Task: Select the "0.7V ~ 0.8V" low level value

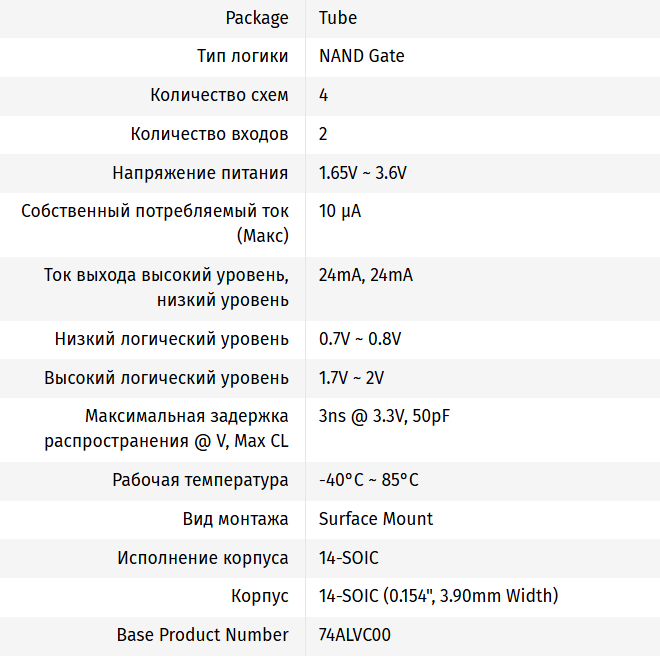Action: [x=360, y=339]
